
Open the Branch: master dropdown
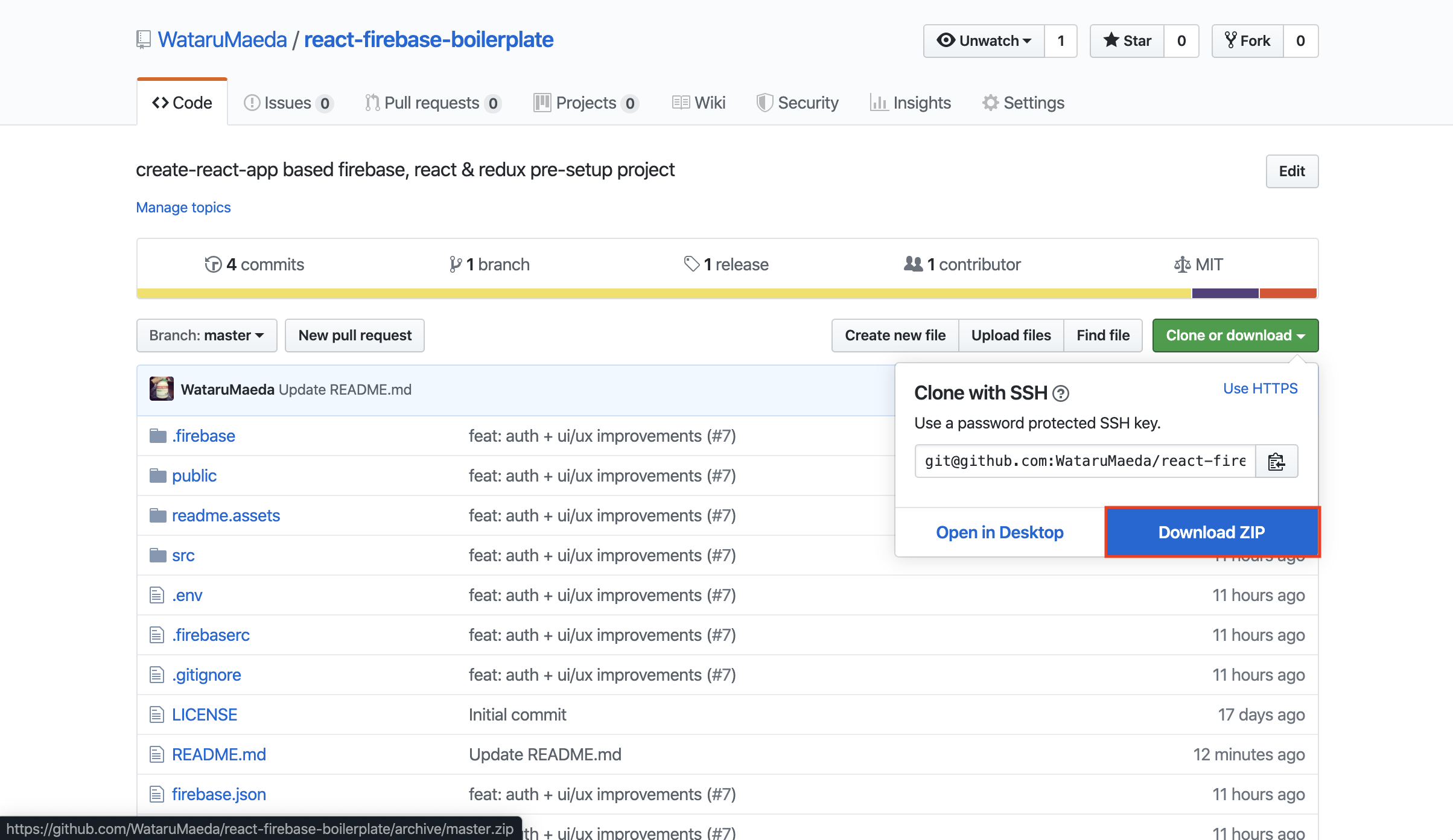pos(207,336)
